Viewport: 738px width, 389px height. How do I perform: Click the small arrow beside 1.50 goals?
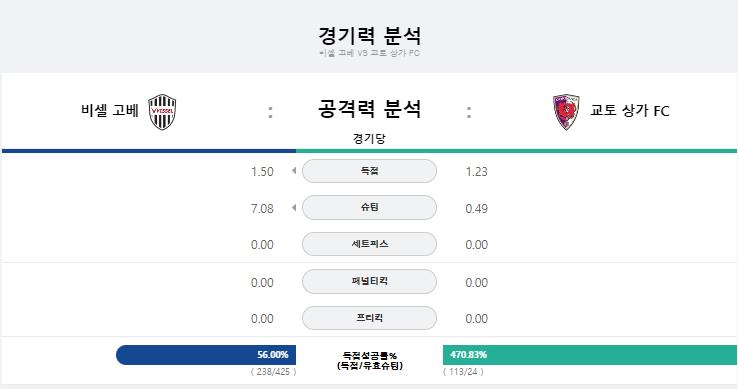294,170
